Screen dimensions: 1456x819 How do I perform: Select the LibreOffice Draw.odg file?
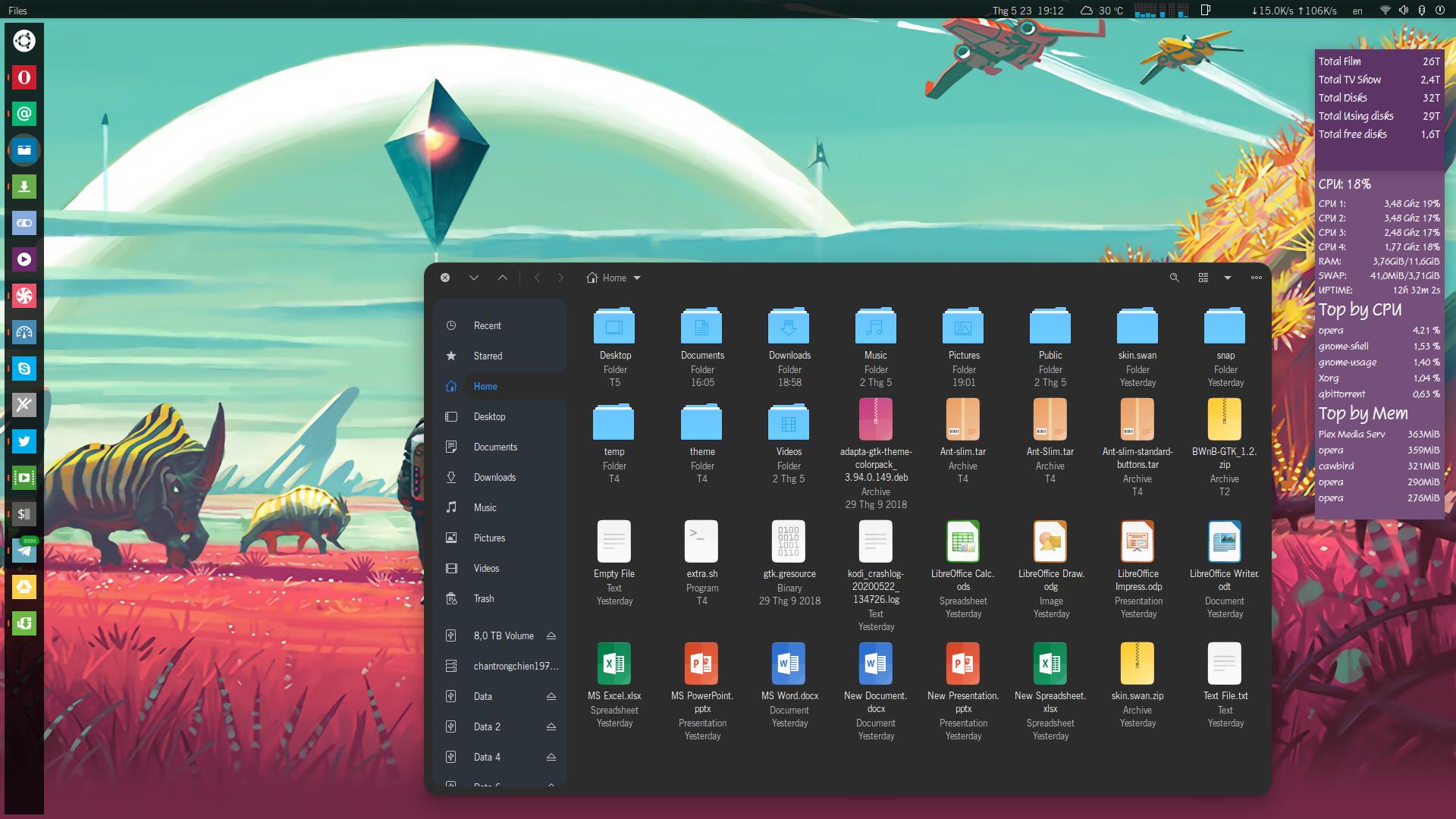click(x=1050, y=541)
